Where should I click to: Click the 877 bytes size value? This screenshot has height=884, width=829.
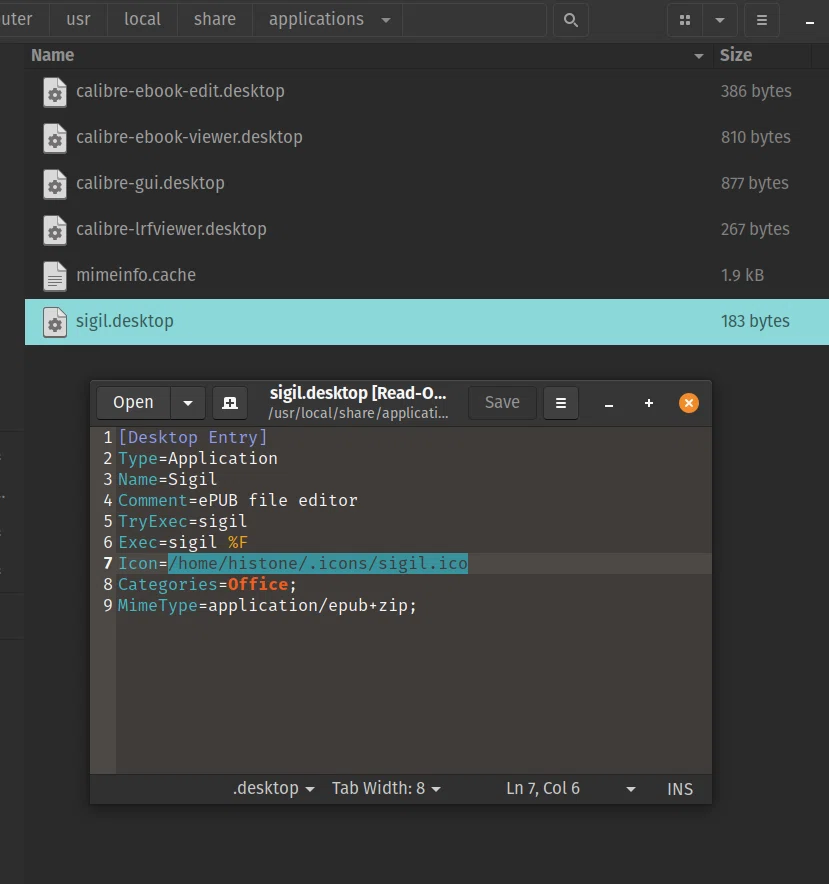click(x=755, y=183)
